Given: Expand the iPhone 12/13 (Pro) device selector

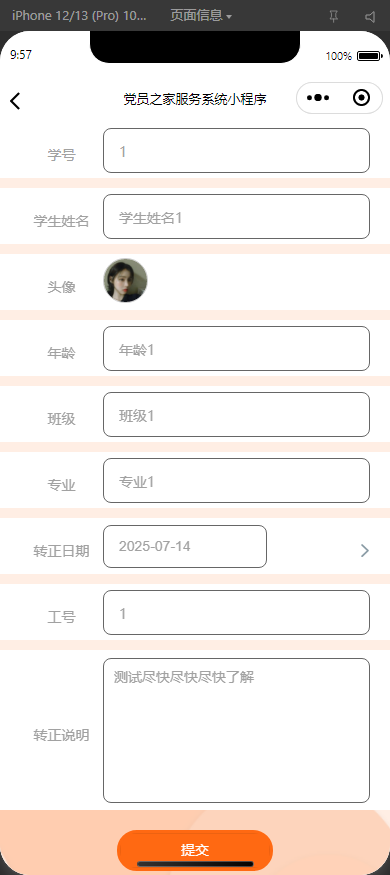Looking at the screenshot, I should pyautogui.click(x=79, y=16).
